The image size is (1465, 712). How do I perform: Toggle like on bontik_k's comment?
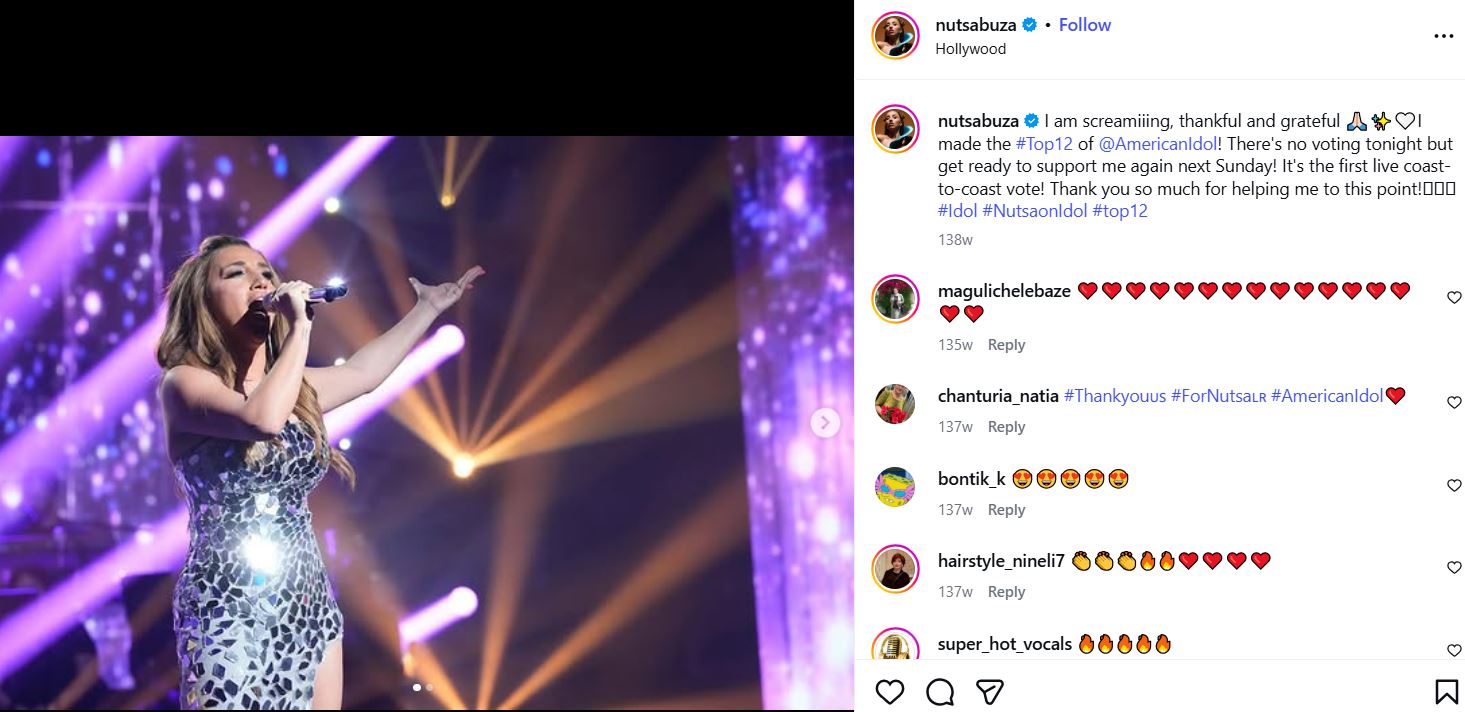1453,485
